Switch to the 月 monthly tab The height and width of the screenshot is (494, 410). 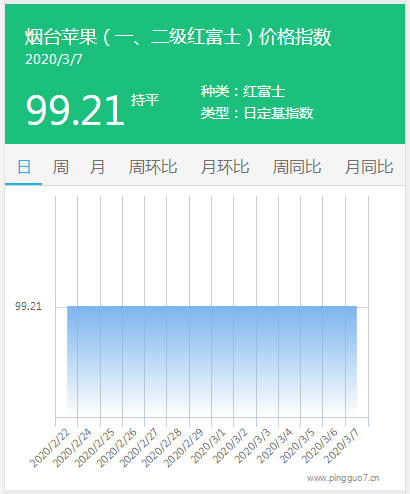pos(97,167)
